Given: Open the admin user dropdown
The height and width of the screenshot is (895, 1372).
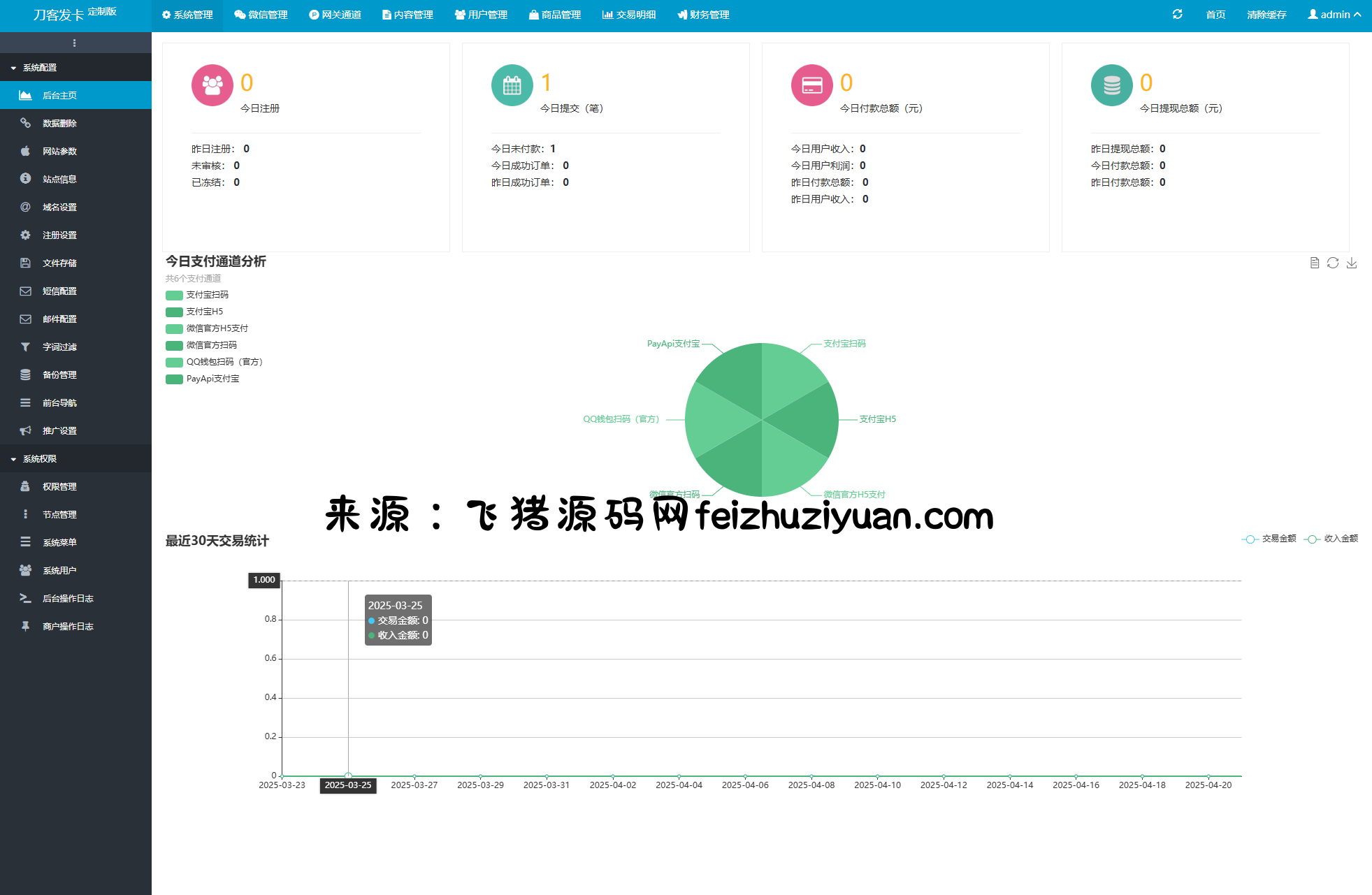Looking at the screenshot, I should click(x=1334, y=15).
